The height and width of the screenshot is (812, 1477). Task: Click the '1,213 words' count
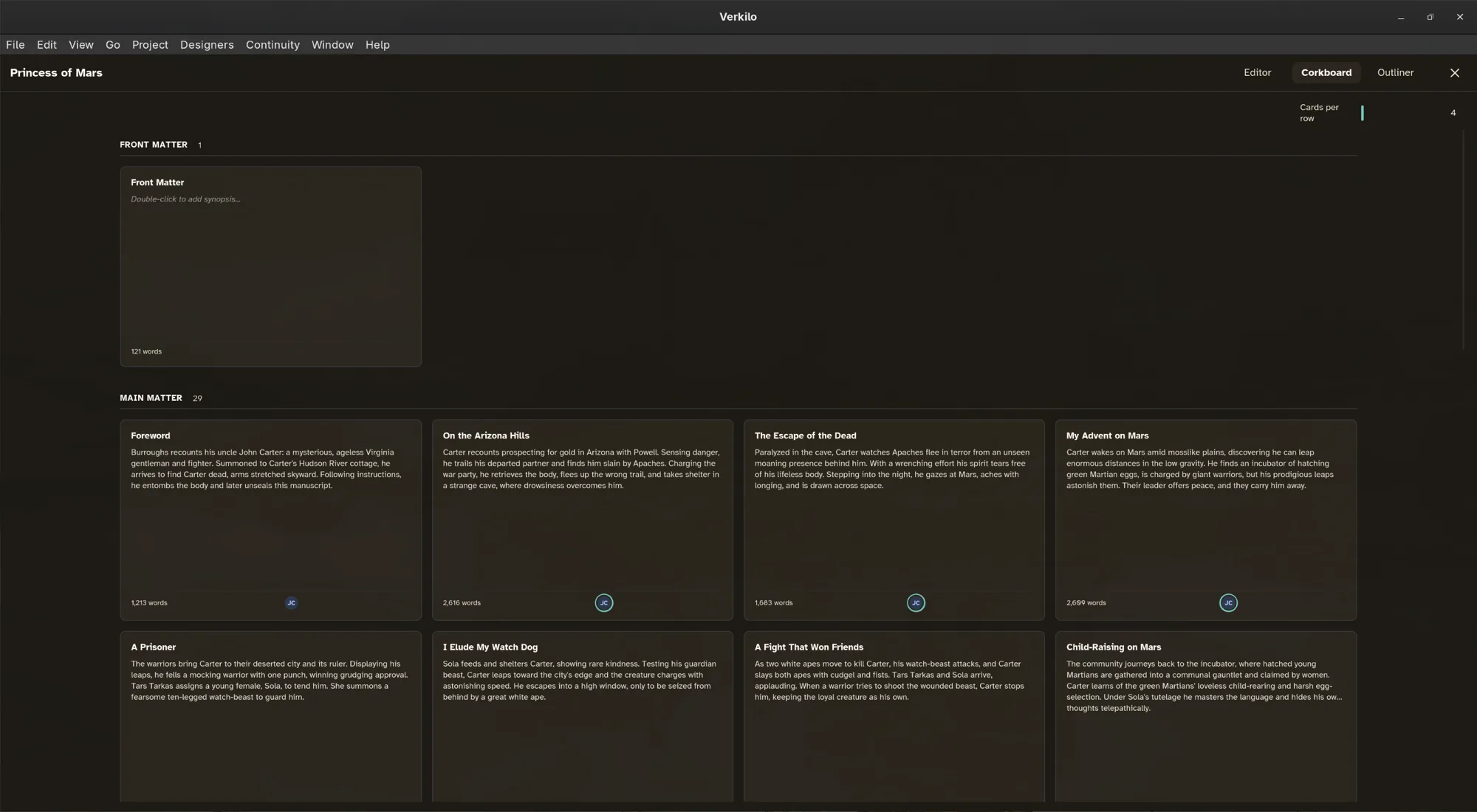click(149, 603)
